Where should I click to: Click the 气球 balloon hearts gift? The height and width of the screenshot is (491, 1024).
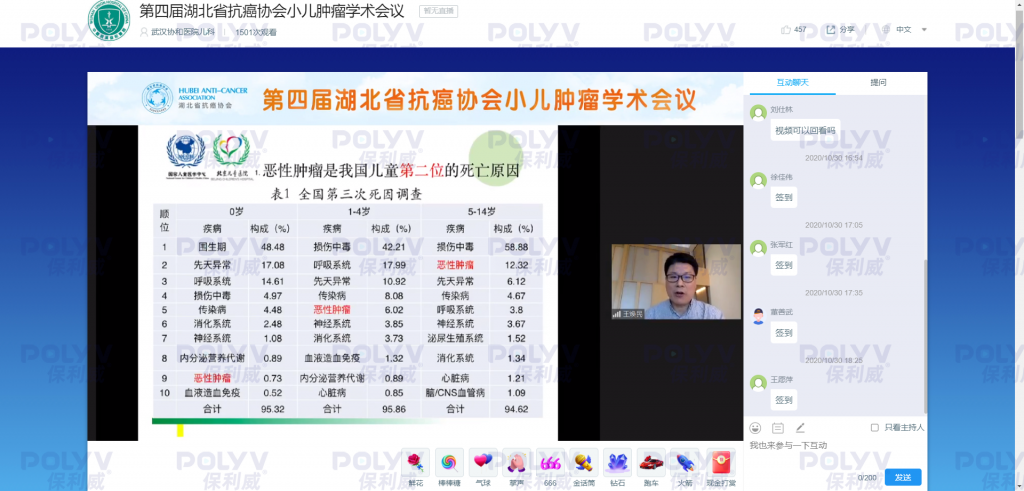coord(483,462)
